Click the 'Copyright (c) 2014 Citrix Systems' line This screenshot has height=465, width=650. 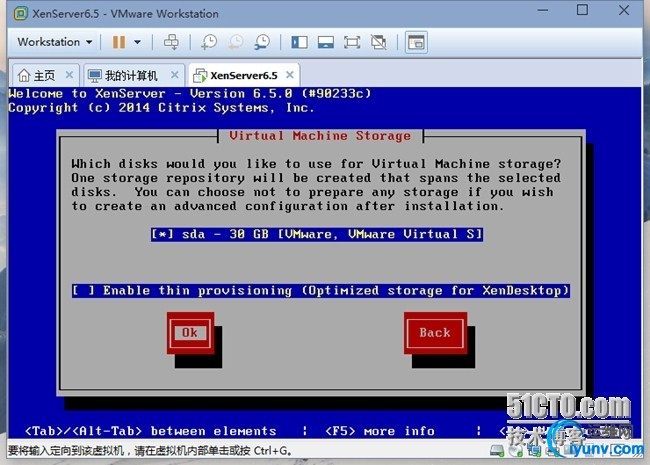pyautogui.click(x=161, y=108)
